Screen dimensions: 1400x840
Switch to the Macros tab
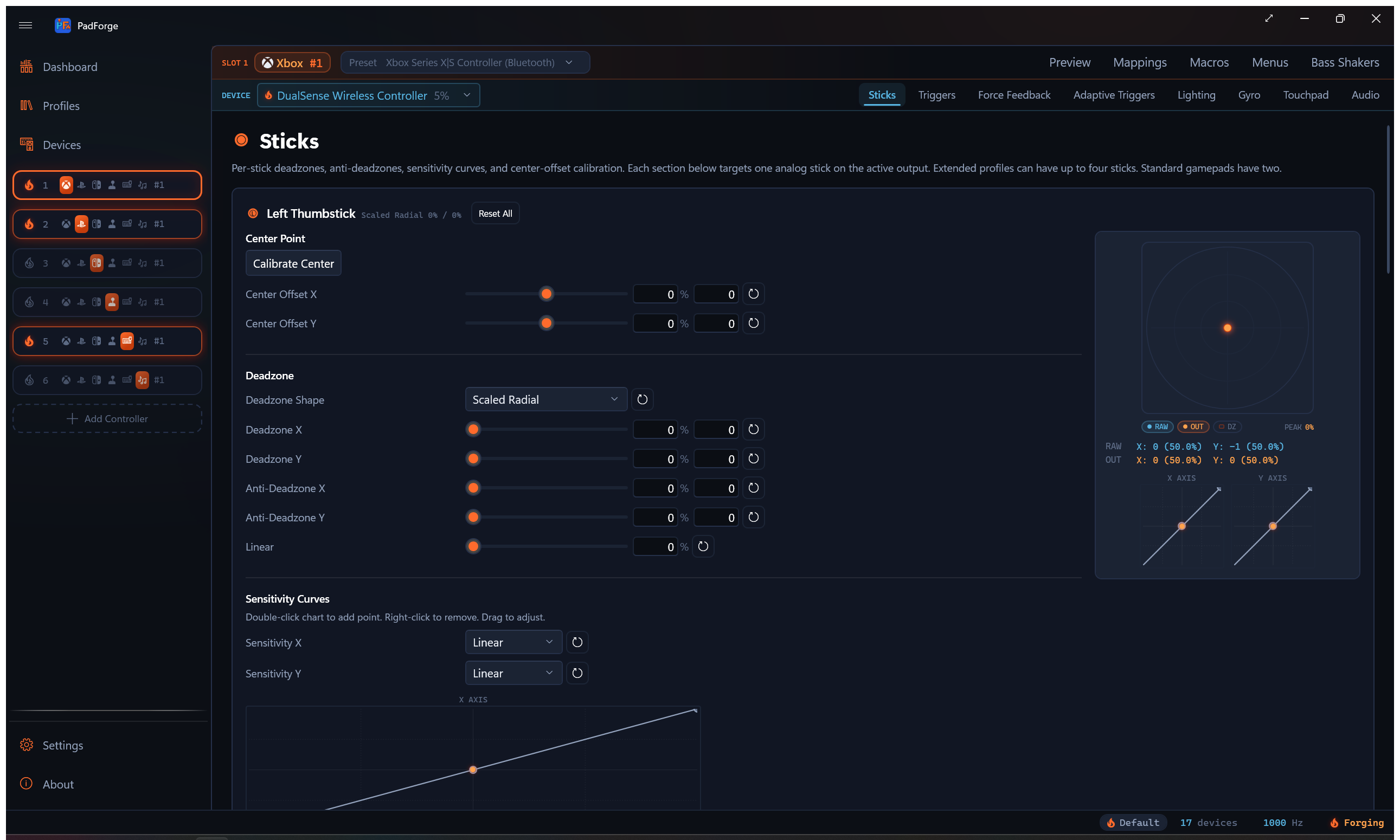[1209, 63]
